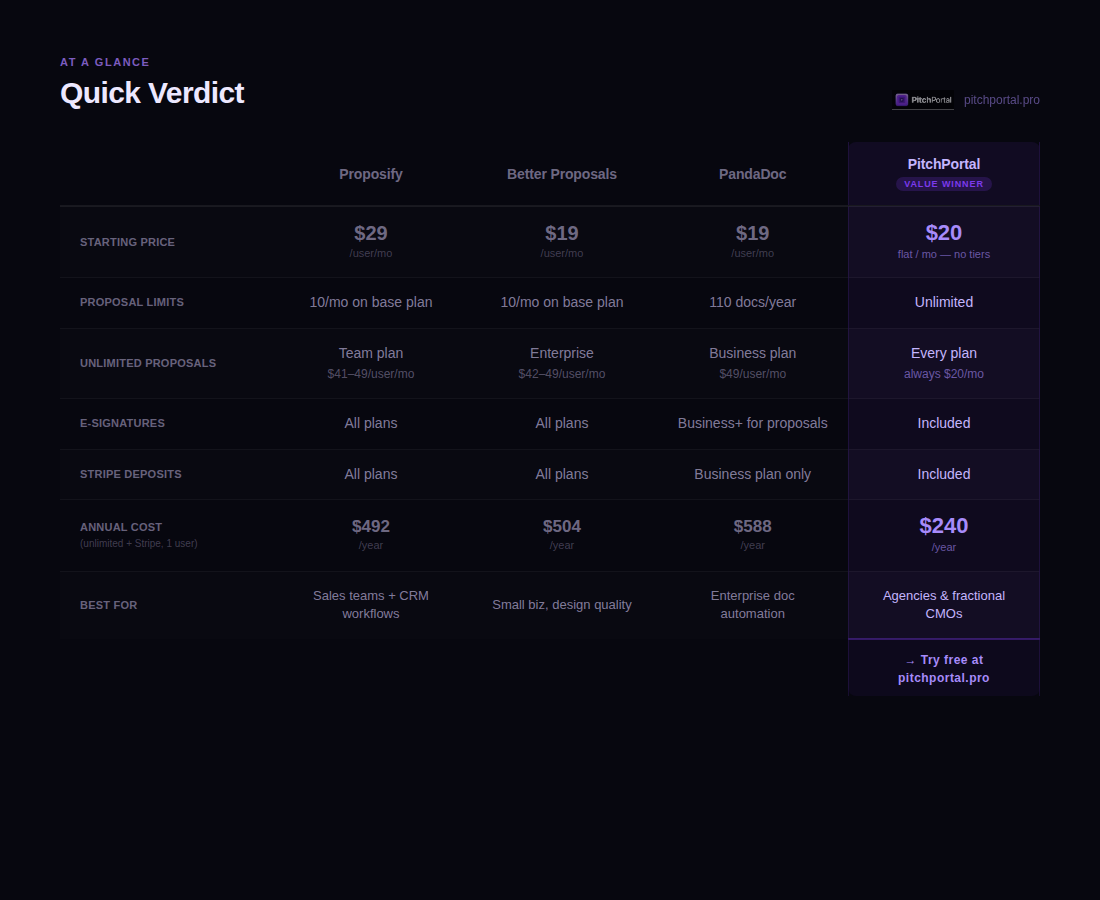
Task: Click the Quick Verdict heading
Action: pos(152,93)
